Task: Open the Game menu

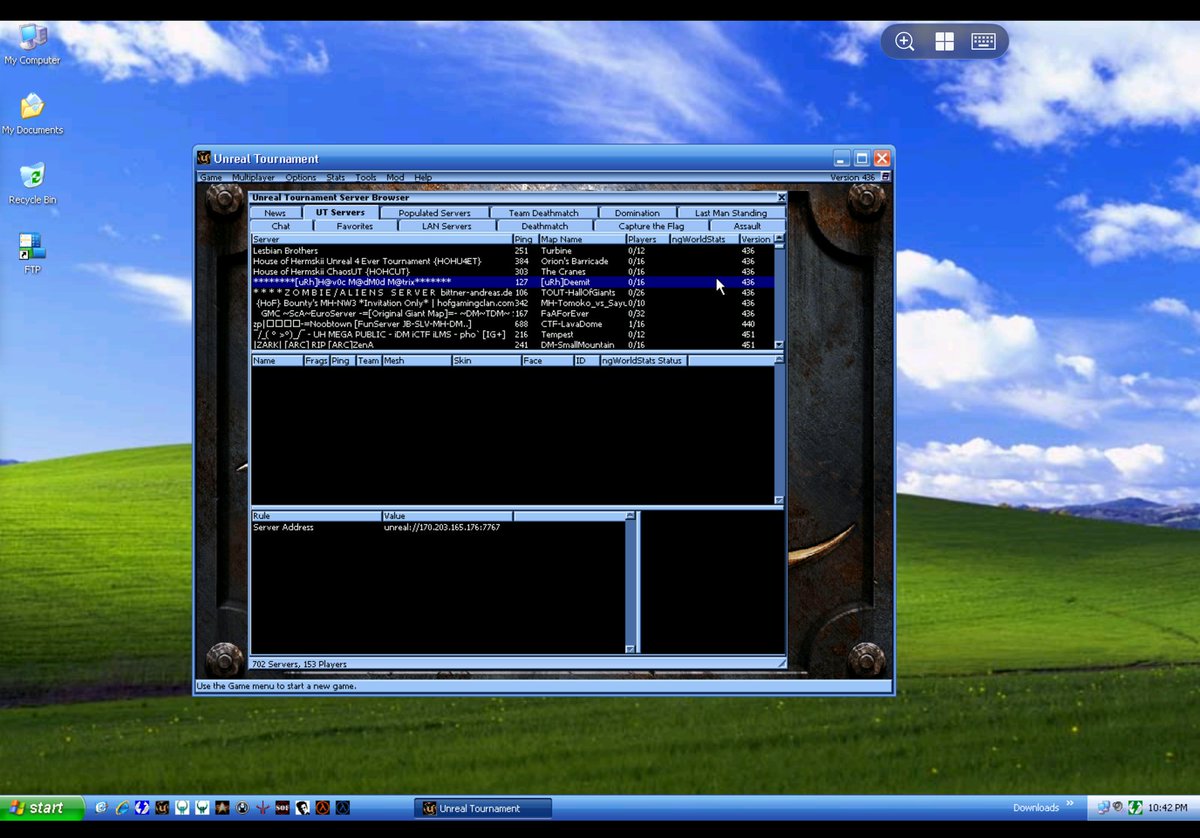Action: 211,177
